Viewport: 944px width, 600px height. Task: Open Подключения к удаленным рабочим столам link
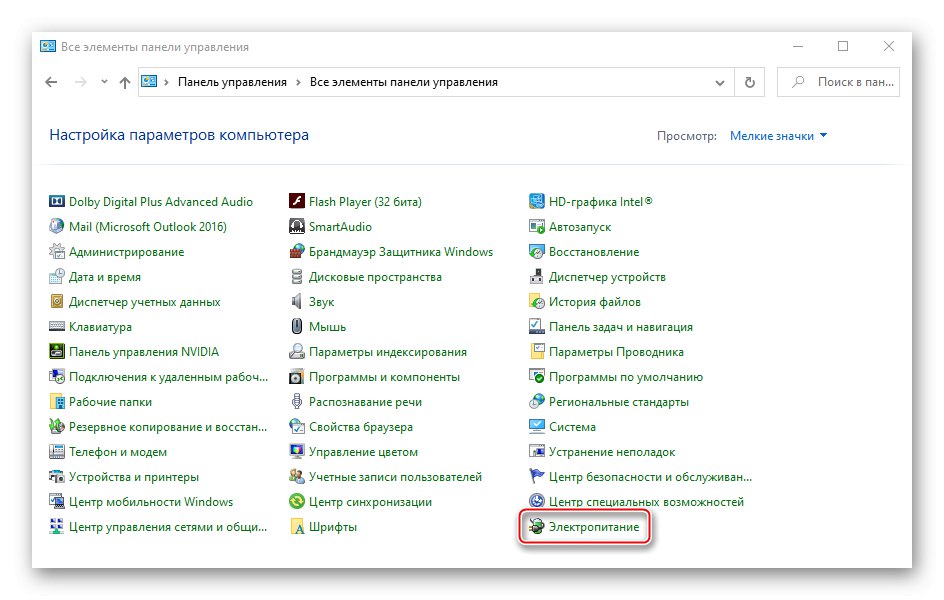coord(168,377)
